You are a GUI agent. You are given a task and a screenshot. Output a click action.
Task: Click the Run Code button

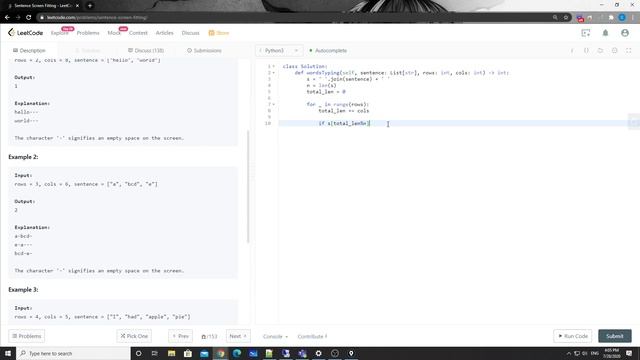point(573,336)
